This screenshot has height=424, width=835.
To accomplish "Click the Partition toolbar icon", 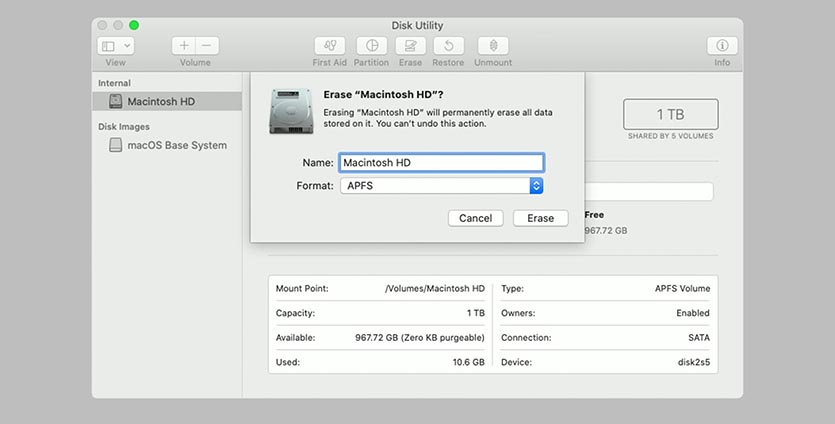I will (371, 46).
